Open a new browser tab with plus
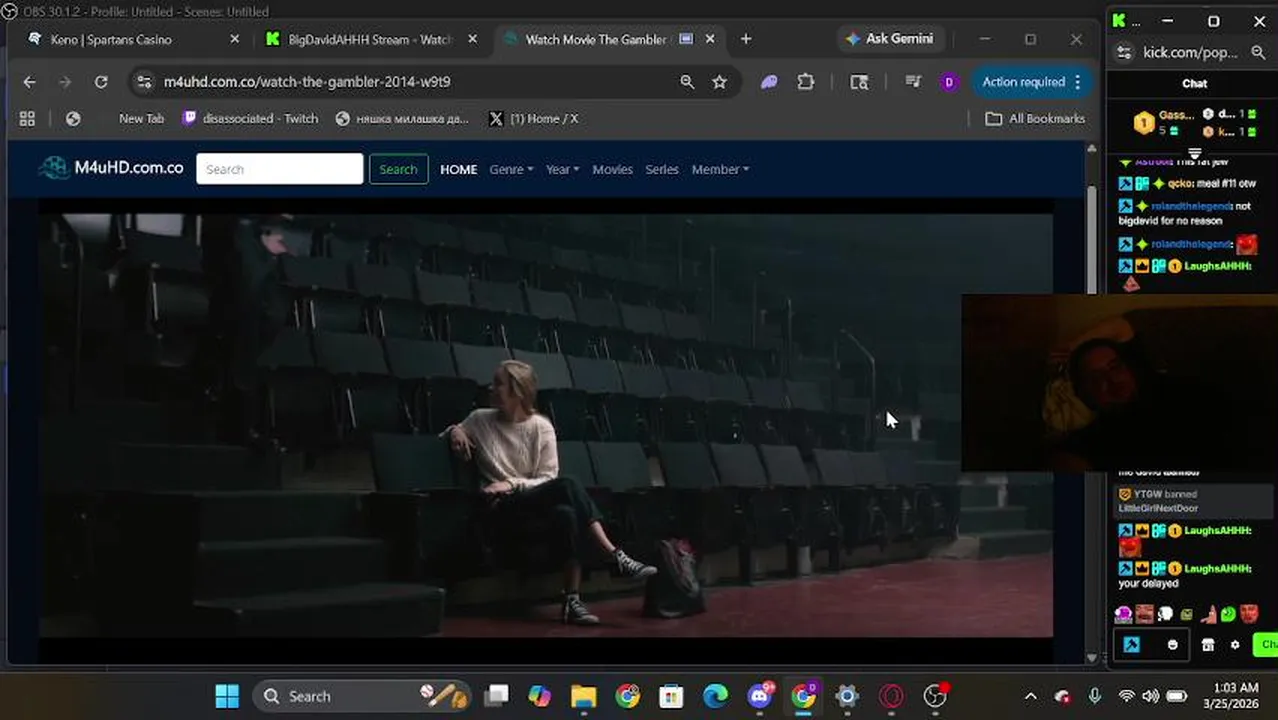 click(x=746, y=39)
